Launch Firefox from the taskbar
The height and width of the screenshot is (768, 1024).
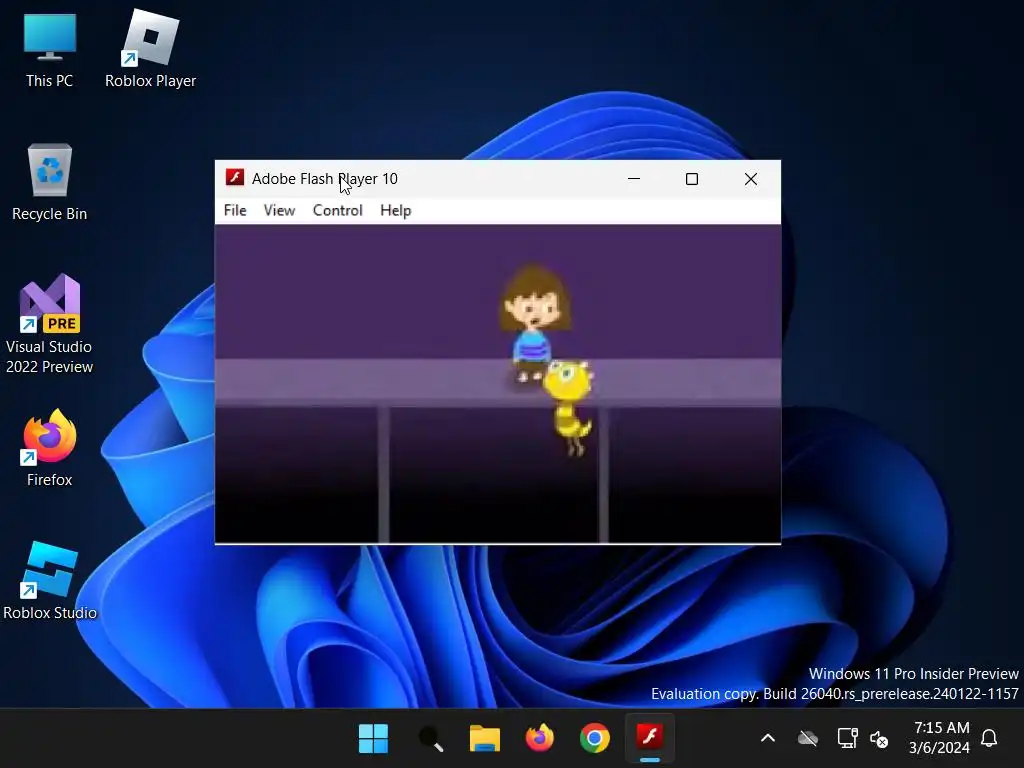[x=539, y=739]
